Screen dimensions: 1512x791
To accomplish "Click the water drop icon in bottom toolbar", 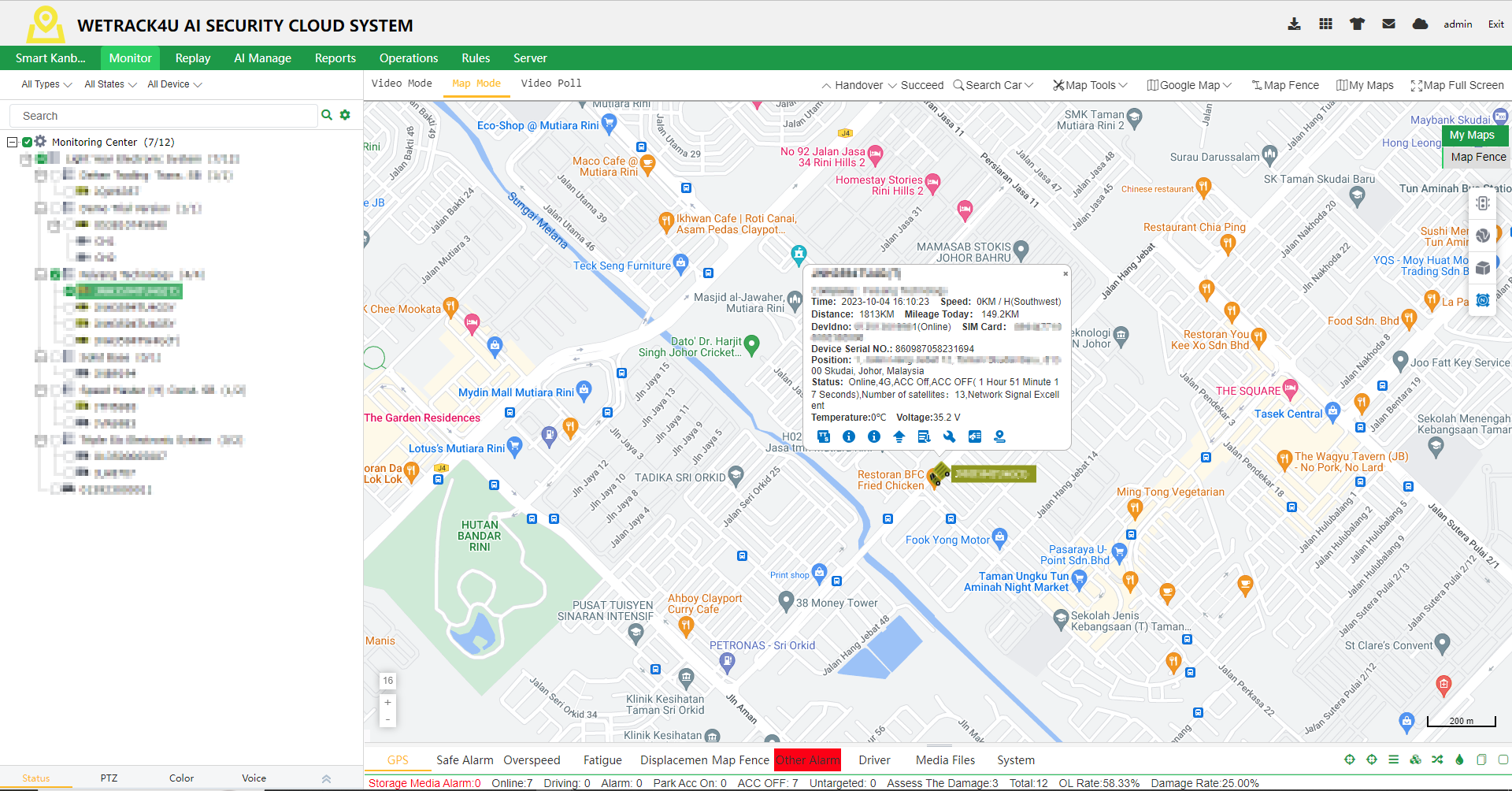I will pos(1459,759).
